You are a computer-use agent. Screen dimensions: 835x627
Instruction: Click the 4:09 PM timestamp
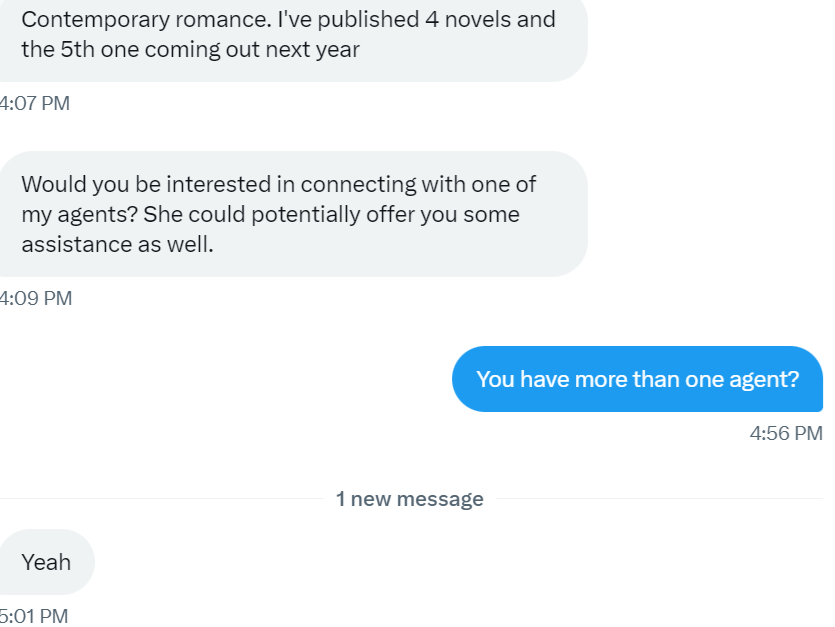tap(35, 298)
